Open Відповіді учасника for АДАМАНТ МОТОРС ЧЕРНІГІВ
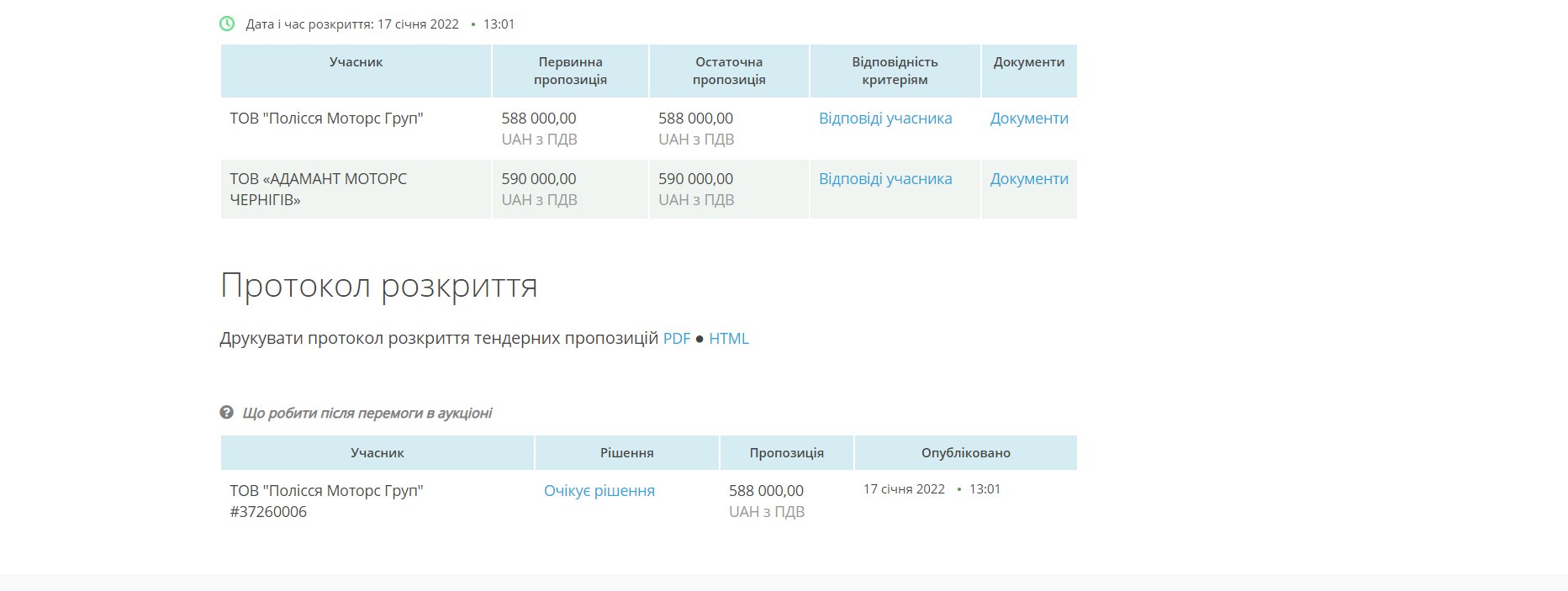Image resolution: width=1568 pixels, height=591 pixels. pos(885,179)
